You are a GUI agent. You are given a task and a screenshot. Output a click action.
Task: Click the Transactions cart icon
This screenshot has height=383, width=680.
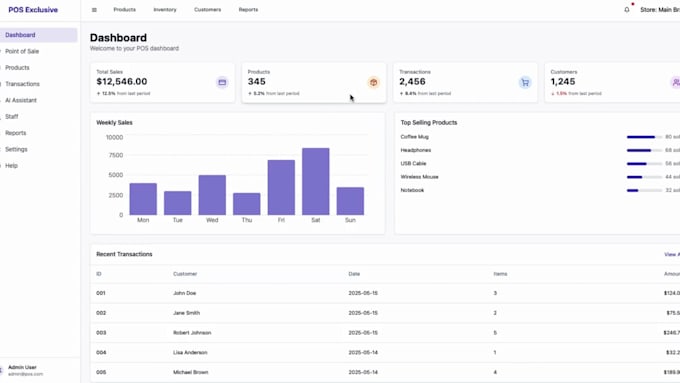click(x=525, y=82)
